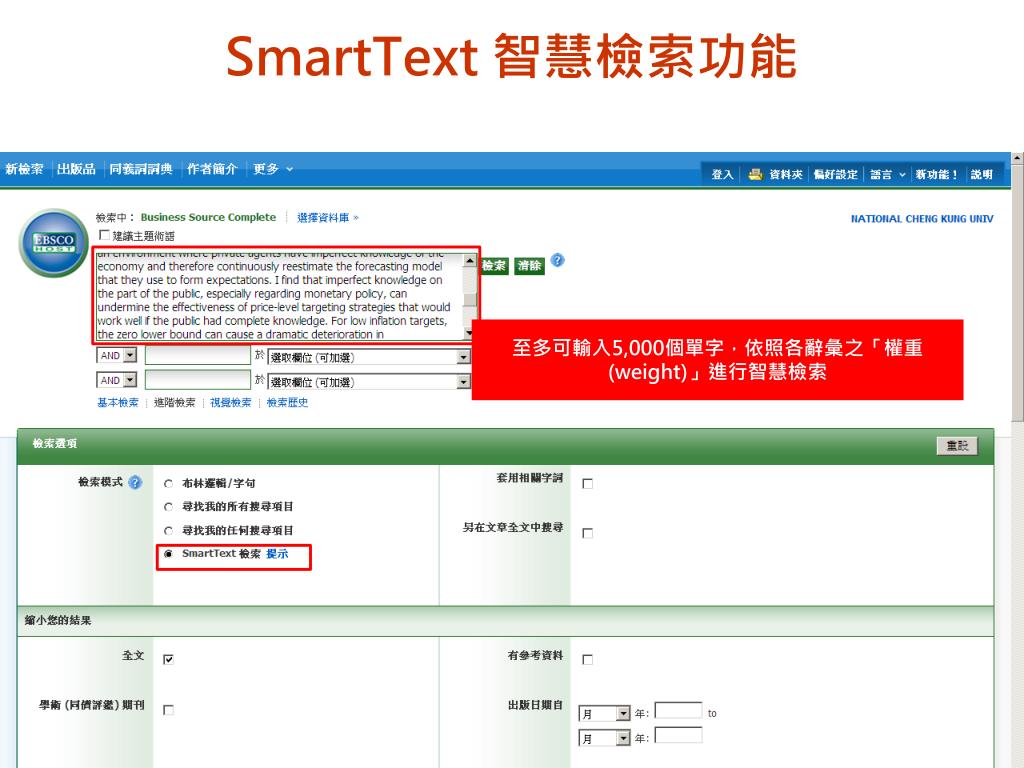Click the choose databases link

click(x=328, y=217)
